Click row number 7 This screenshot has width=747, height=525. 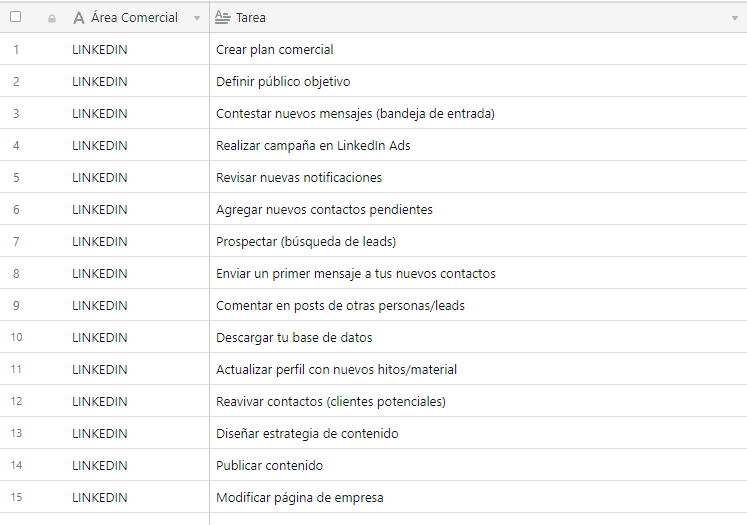coord(16,242)
